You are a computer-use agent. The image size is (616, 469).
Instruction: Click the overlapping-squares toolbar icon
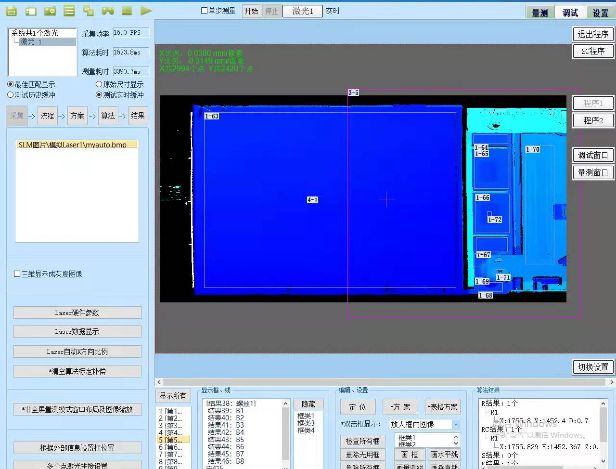coord(88,11)
